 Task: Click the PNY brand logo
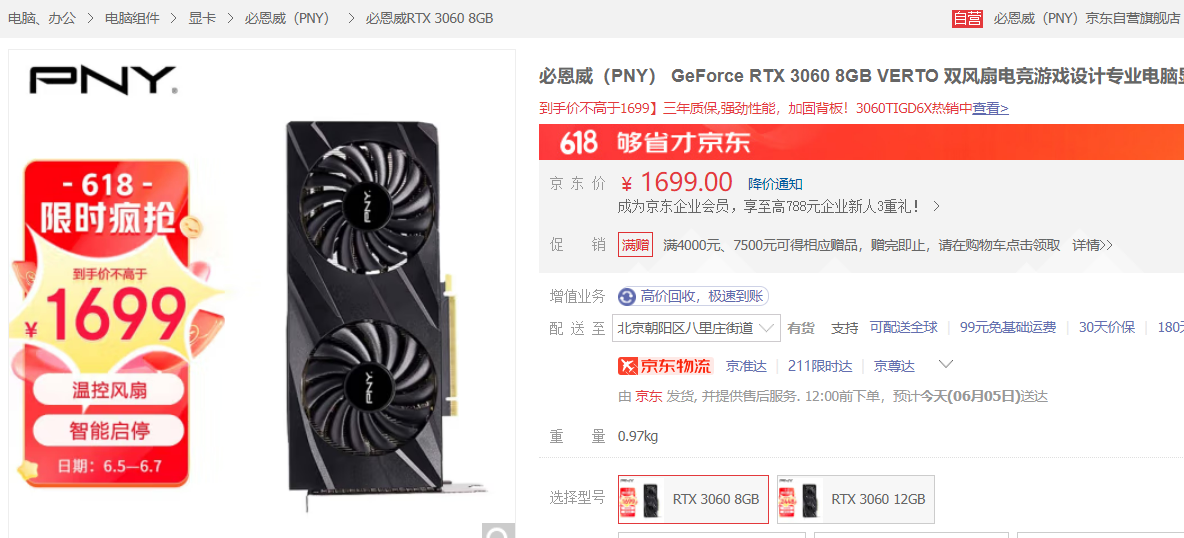pyautogui.click(x=103, y=81)
